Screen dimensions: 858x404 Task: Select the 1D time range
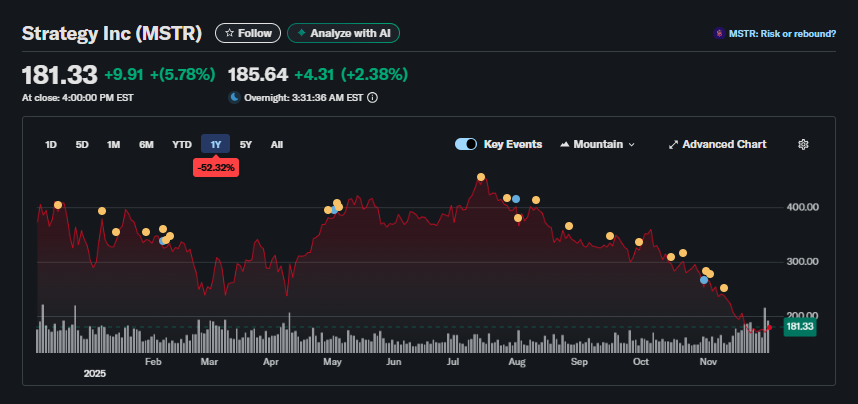coord(51,144)
